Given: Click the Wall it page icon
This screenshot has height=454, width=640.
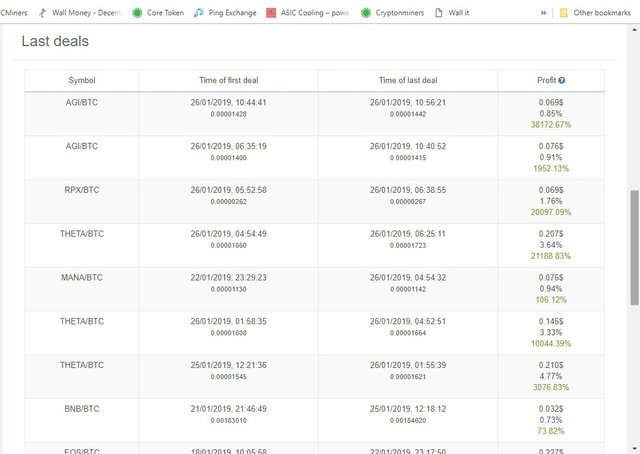Looking at the screenshot, I should (x=439, y=13).
